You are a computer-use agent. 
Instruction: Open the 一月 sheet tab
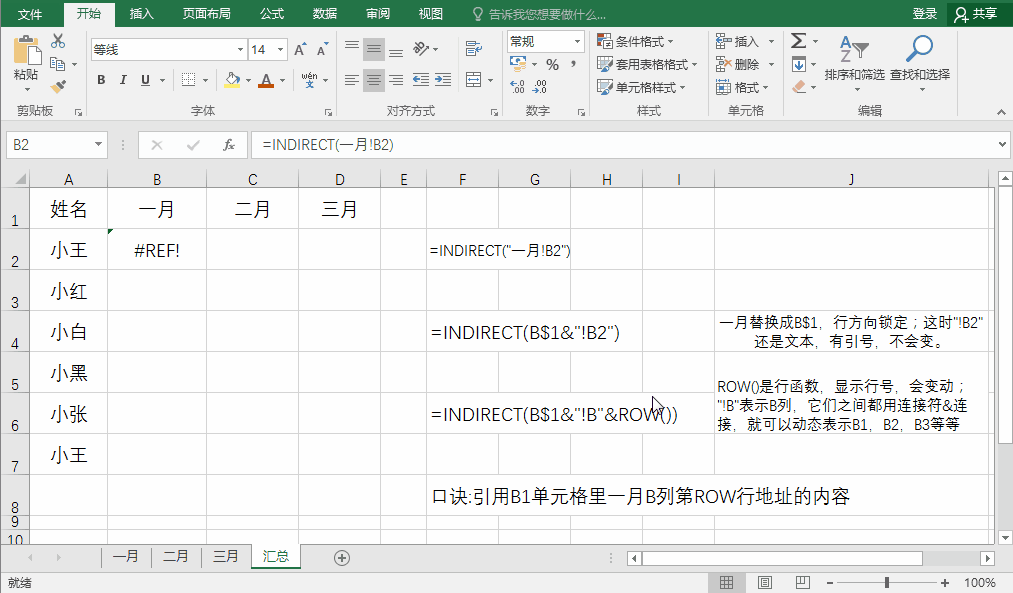click(x=126, y=556)
